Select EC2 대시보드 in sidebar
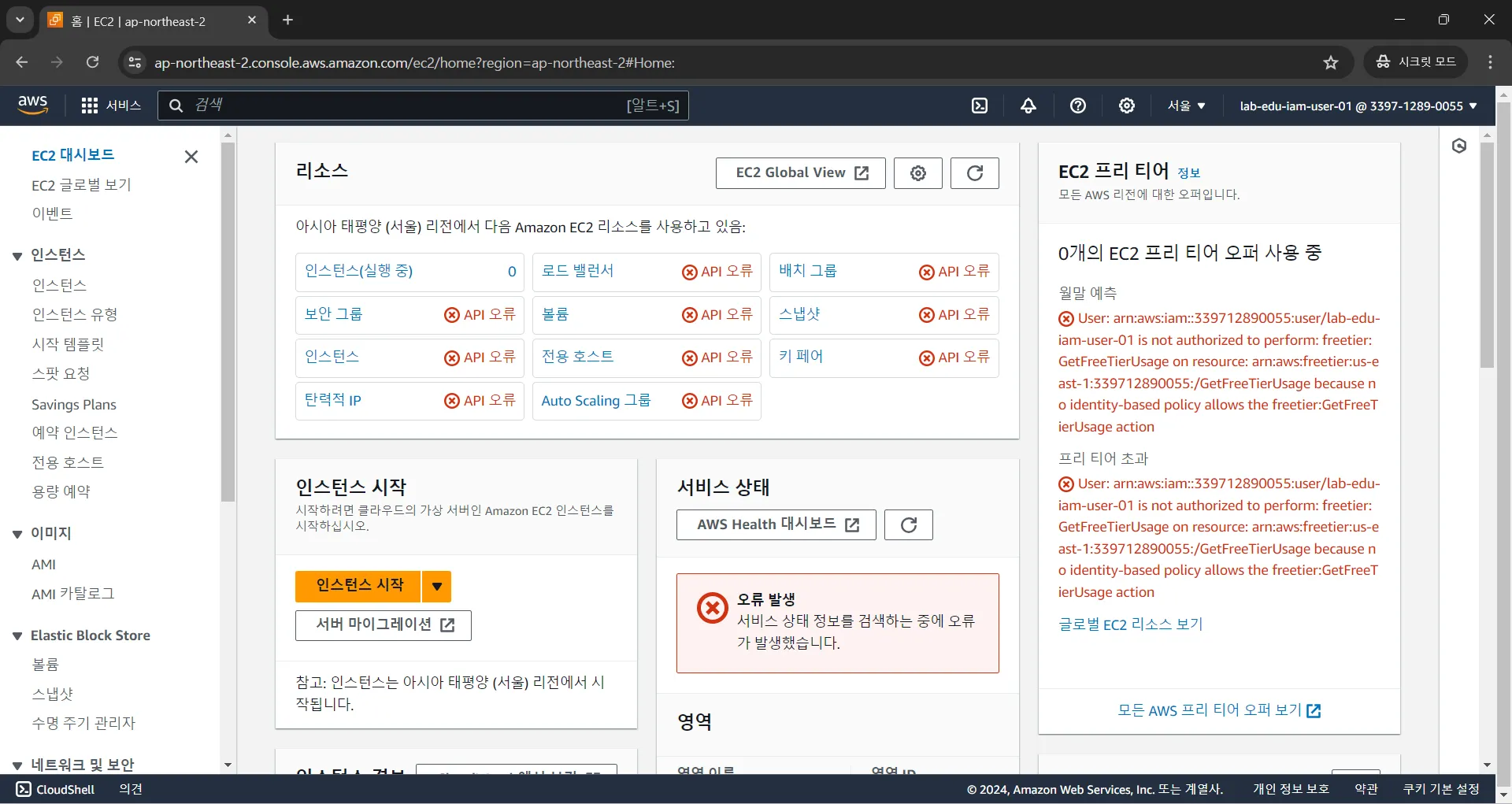 72,155
